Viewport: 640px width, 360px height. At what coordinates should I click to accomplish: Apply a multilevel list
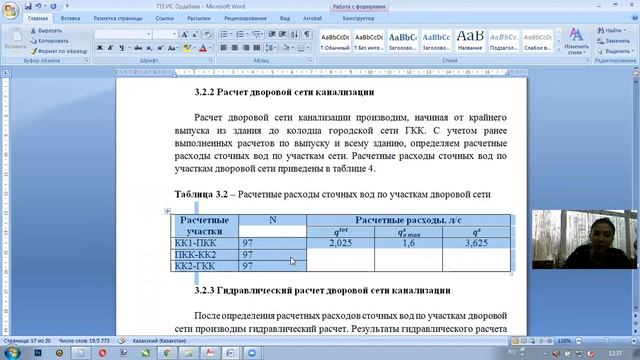click(x=256, y=34)
